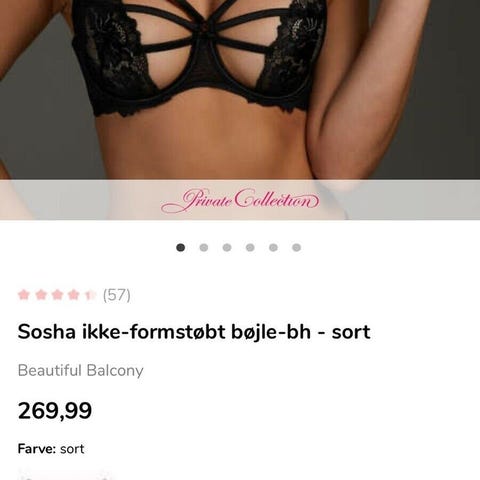Click the Private Collection logo banner
The width and height of the screenshot is (480, 480).
tap(240, 200)
